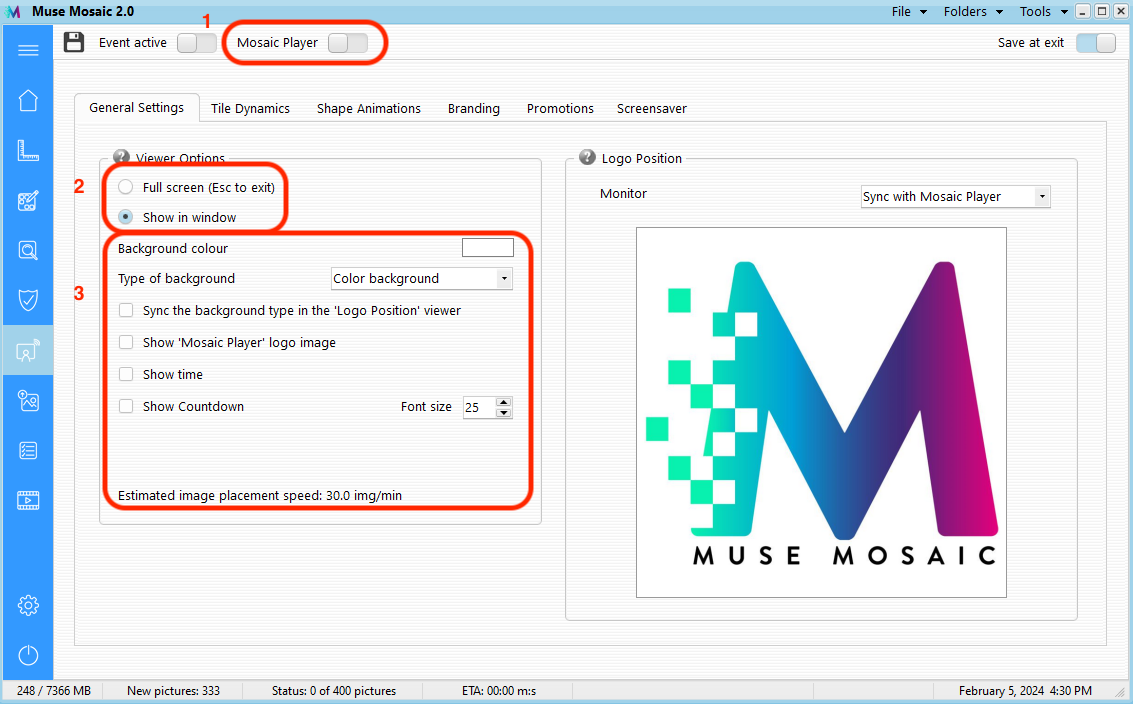Toggle the Save at exit switch
This screenshot has height=704, width=1133.
[x=1096, y=43]
